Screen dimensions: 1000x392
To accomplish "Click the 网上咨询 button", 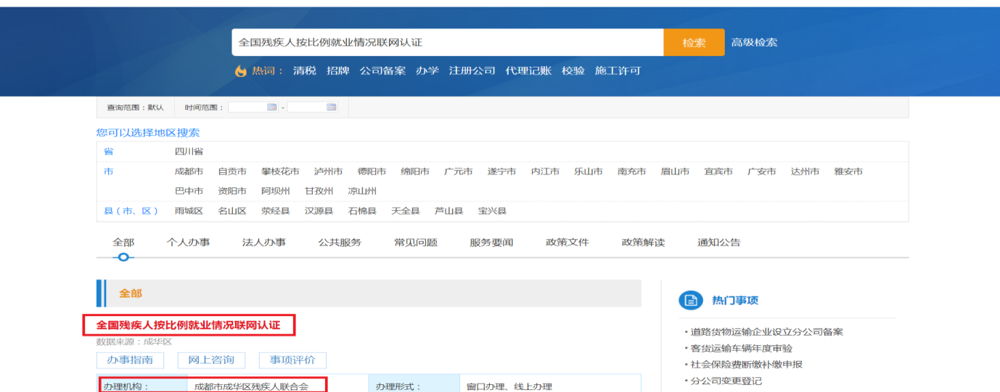I will pyautogui.click(x=211, y=360).
